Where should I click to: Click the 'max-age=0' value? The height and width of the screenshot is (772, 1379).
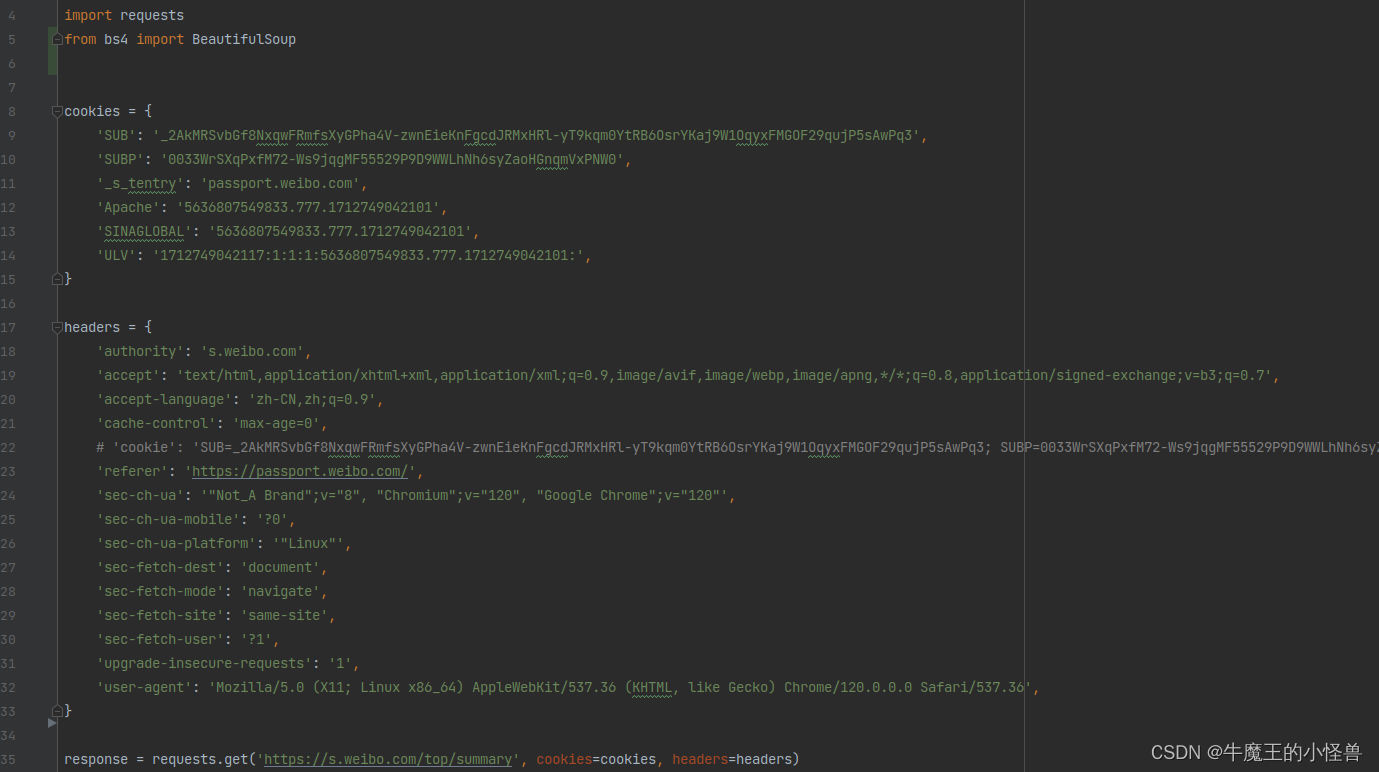tap(276, 423)
